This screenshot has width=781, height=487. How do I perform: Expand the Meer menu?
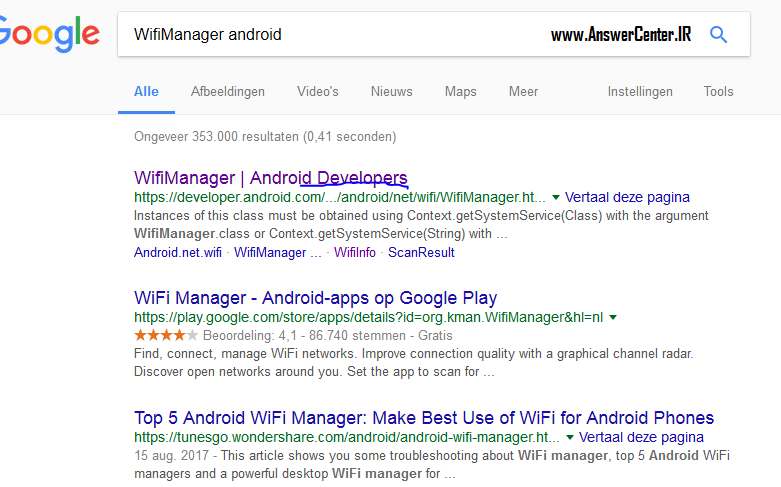[x=523, y=91]
